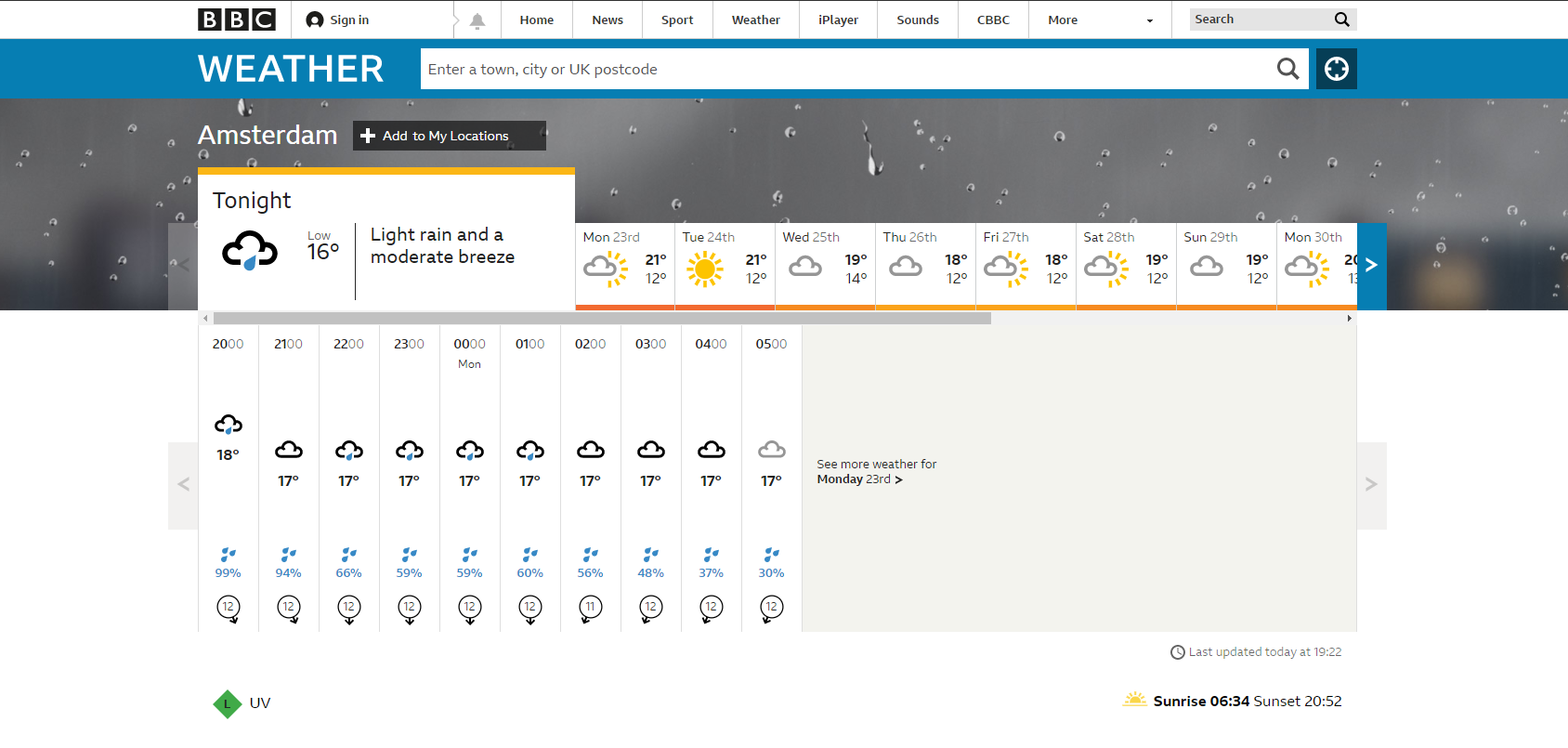Click the weather location search magnifier

(x=1287, y=69)
